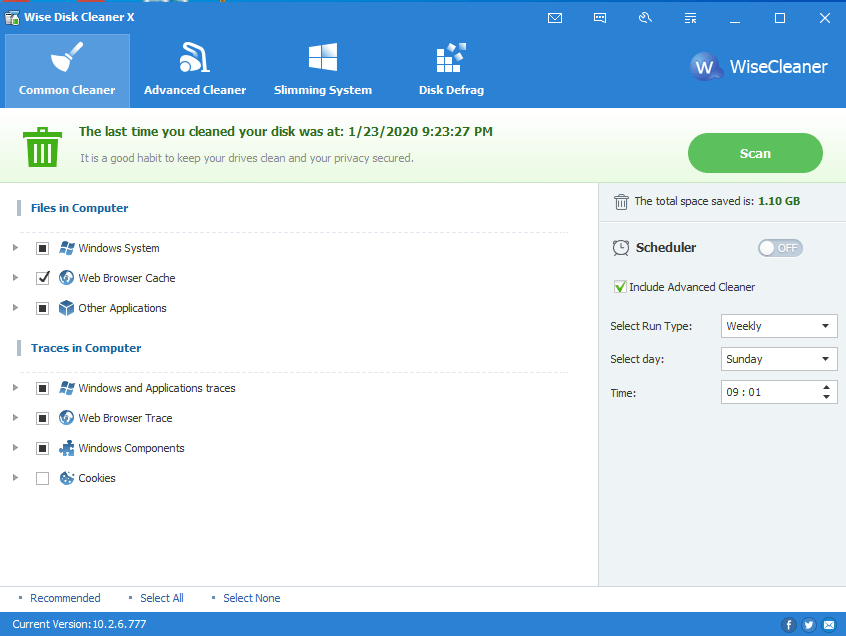Click the green trash can icon
The height and width of the screenshot is (636, 846).
[x=42, y=147]
